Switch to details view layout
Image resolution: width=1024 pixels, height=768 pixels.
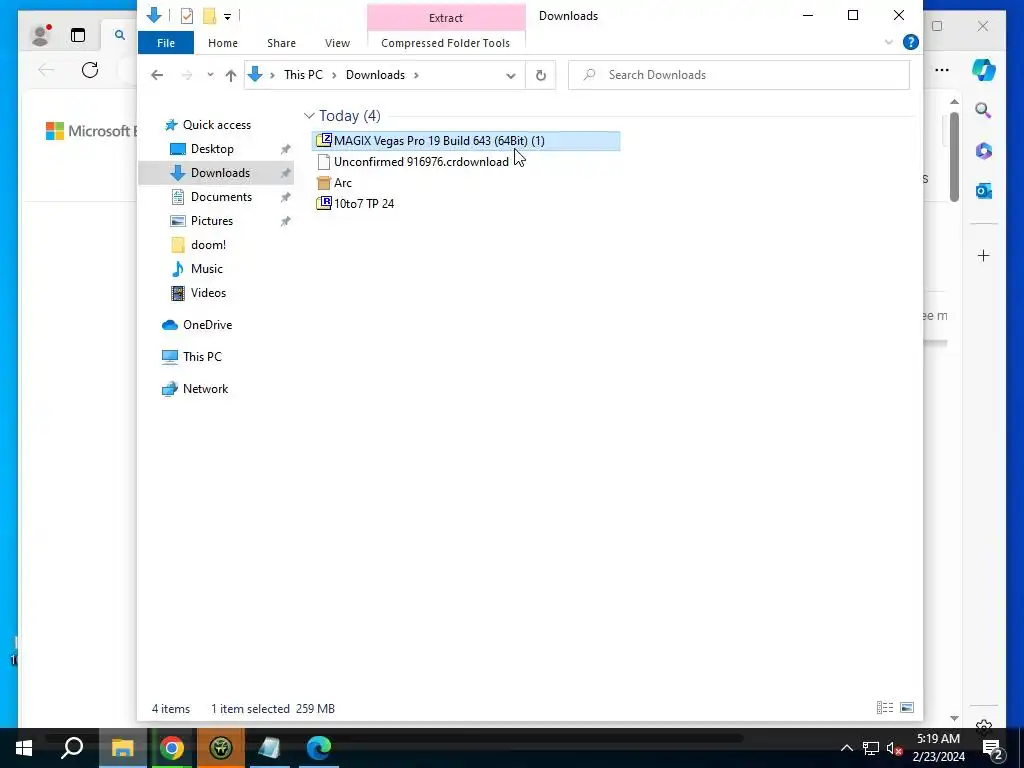[x=885, y=707]
